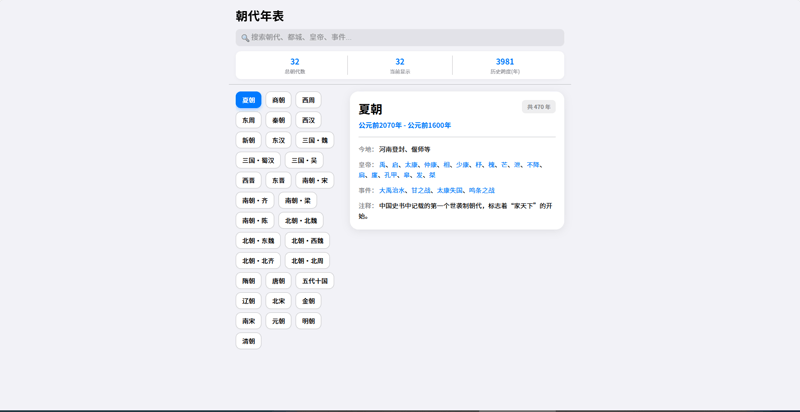
Task: Select the 北朝·西魏 chip
Action: (x=308, y=241)
